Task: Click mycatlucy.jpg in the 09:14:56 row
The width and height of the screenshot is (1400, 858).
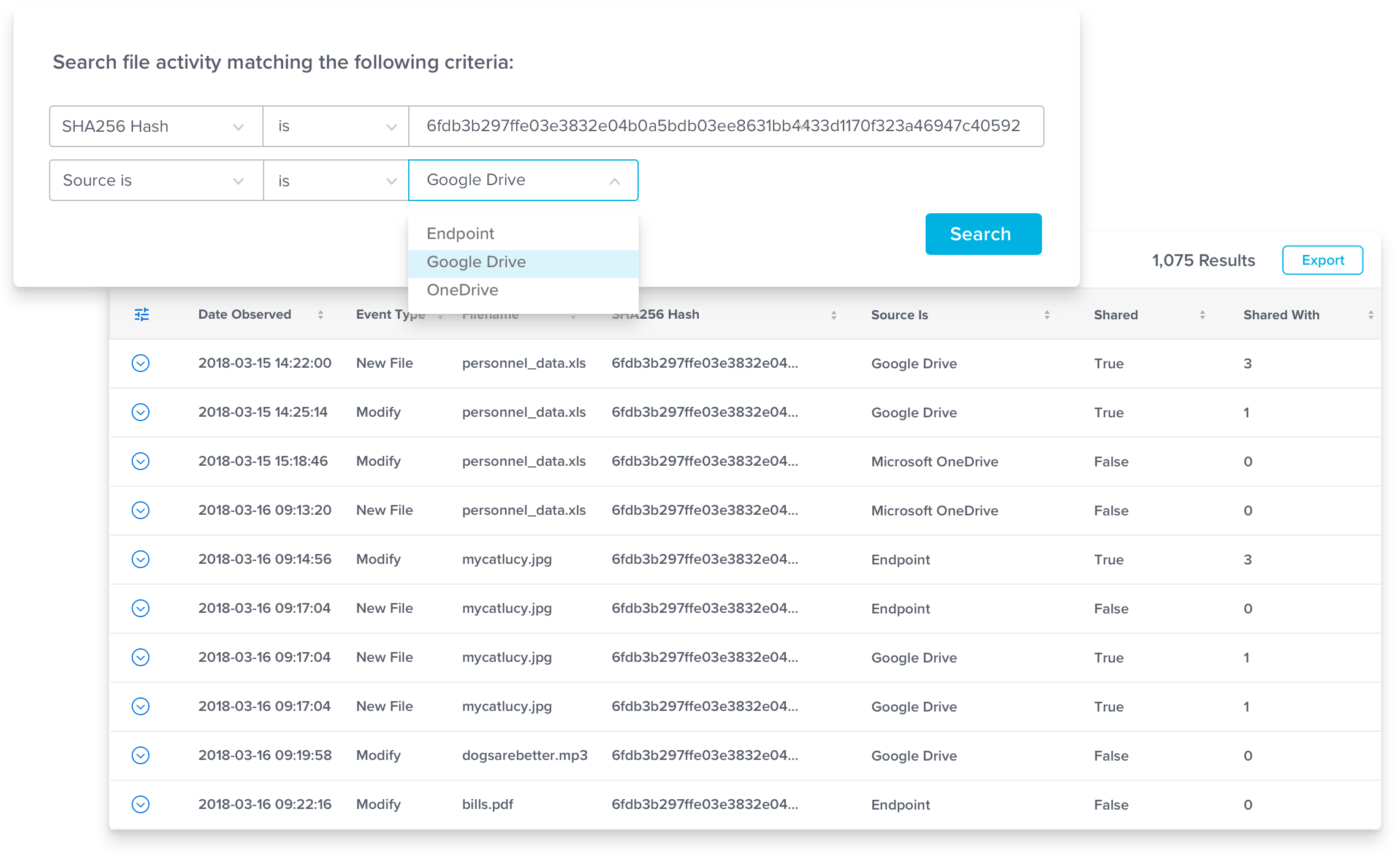Action: [506, 560]
